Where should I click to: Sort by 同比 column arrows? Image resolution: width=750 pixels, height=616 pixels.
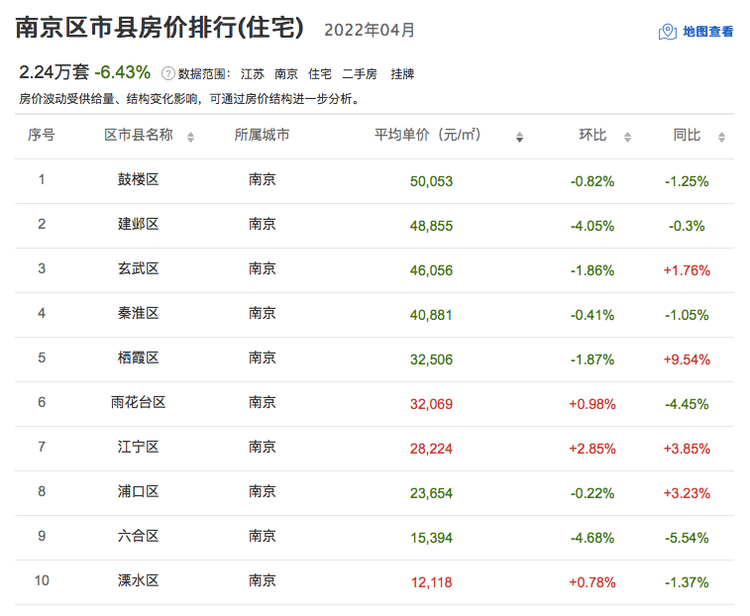(x=722, y=137)
